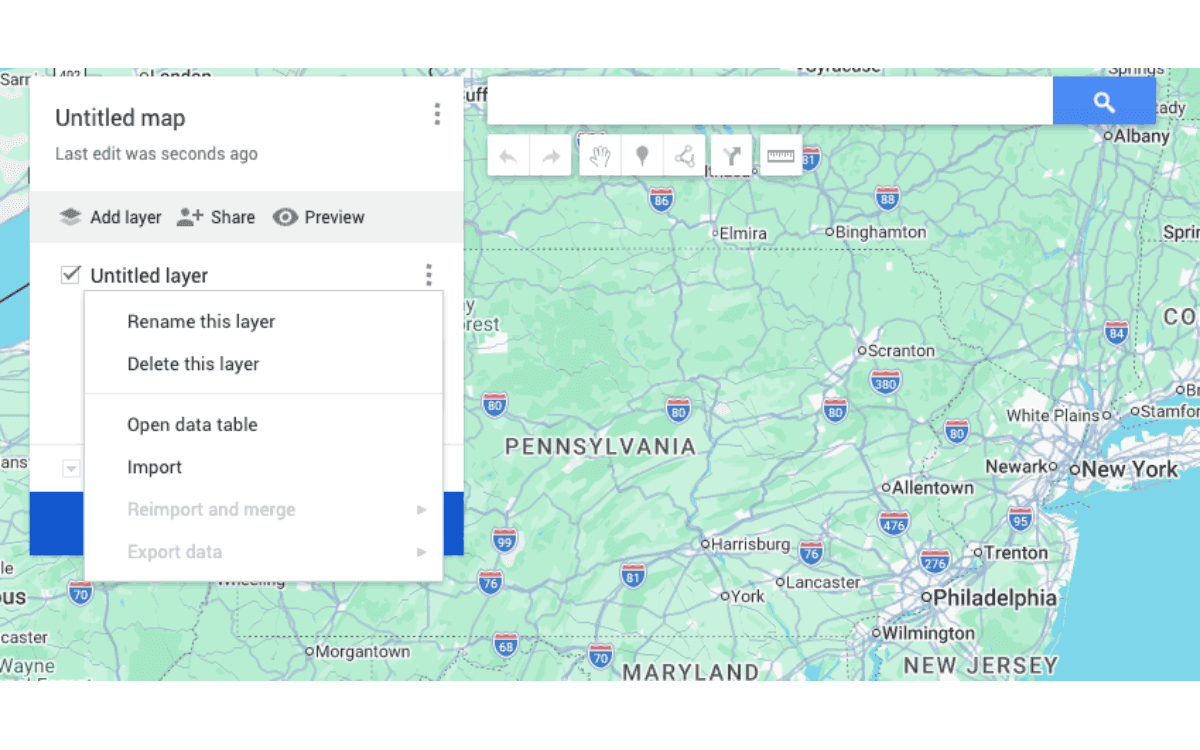
Task: Click the blue search magnifier button
Action: (1104, 101)
